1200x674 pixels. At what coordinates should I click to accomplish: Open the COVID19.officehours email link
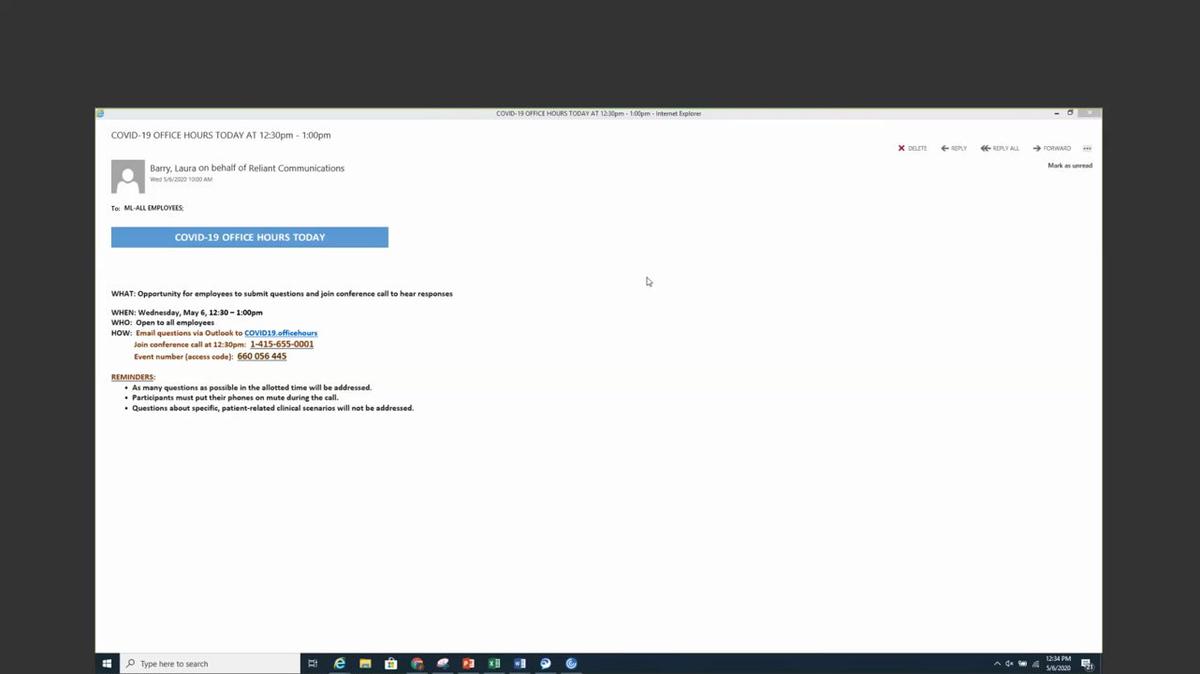click(280, 333)
